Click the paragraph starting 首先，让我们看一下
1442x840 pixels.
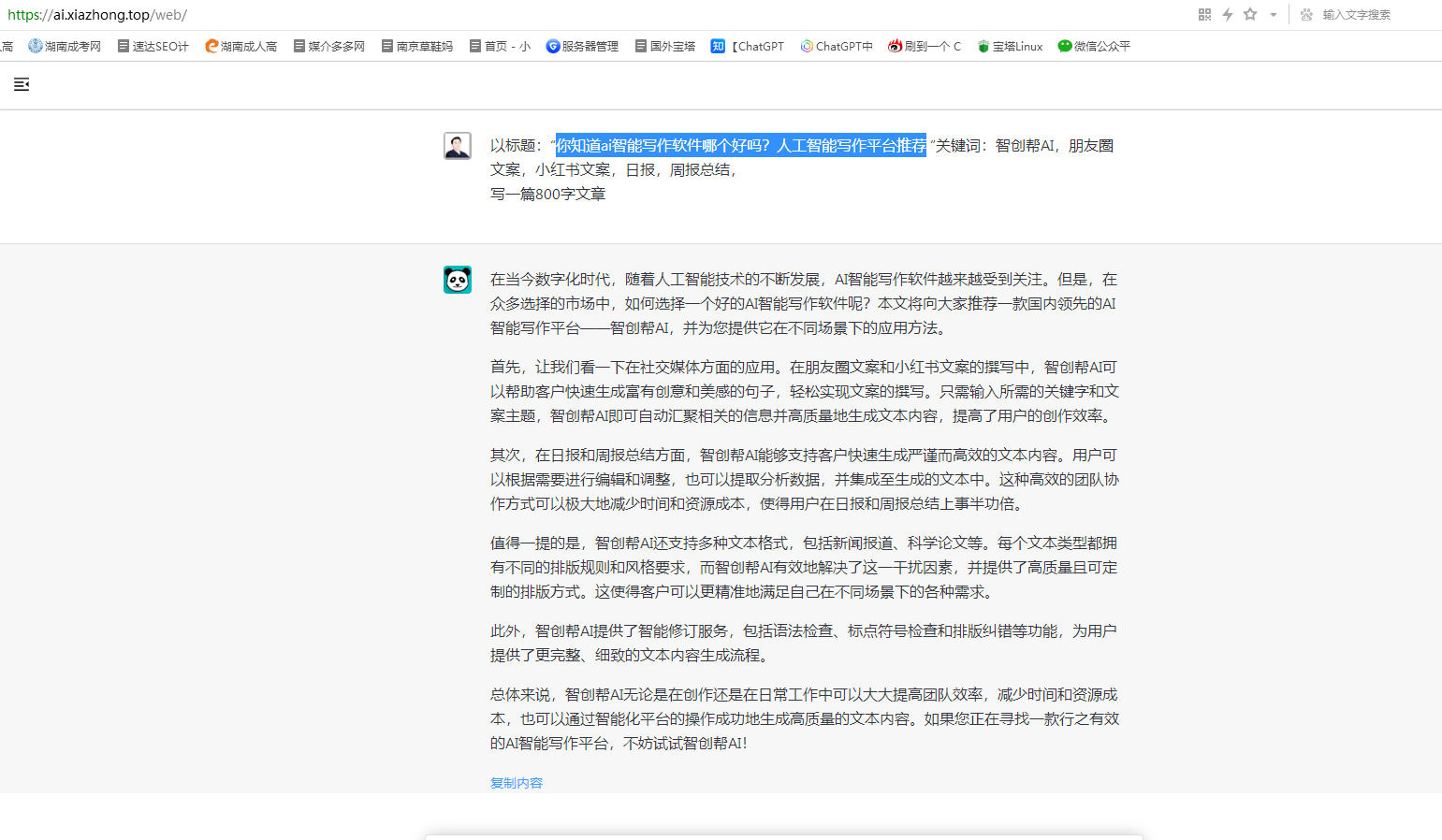805,392
